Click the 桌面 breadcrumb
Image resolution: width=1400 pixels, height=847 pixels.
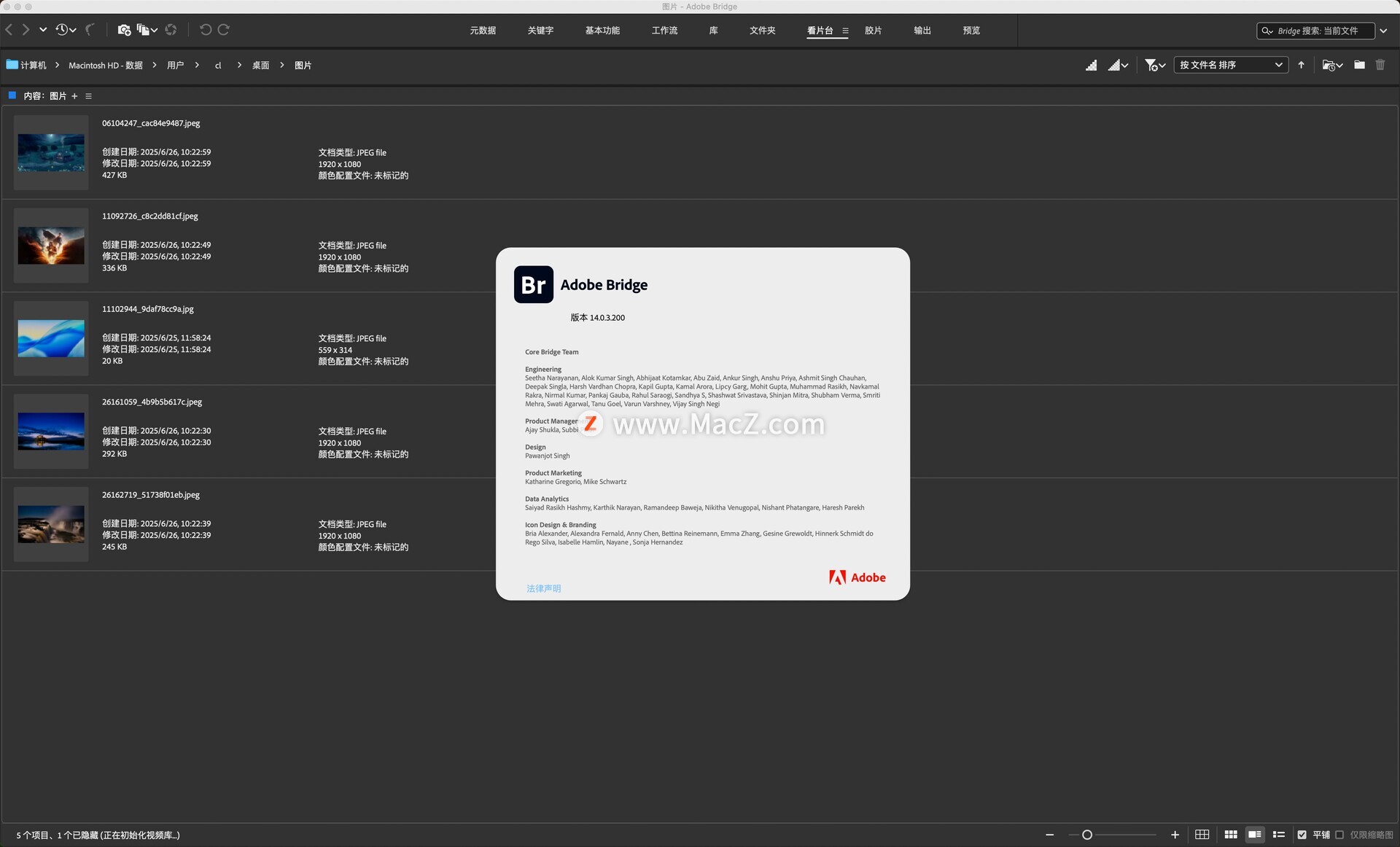pos(260,65)
